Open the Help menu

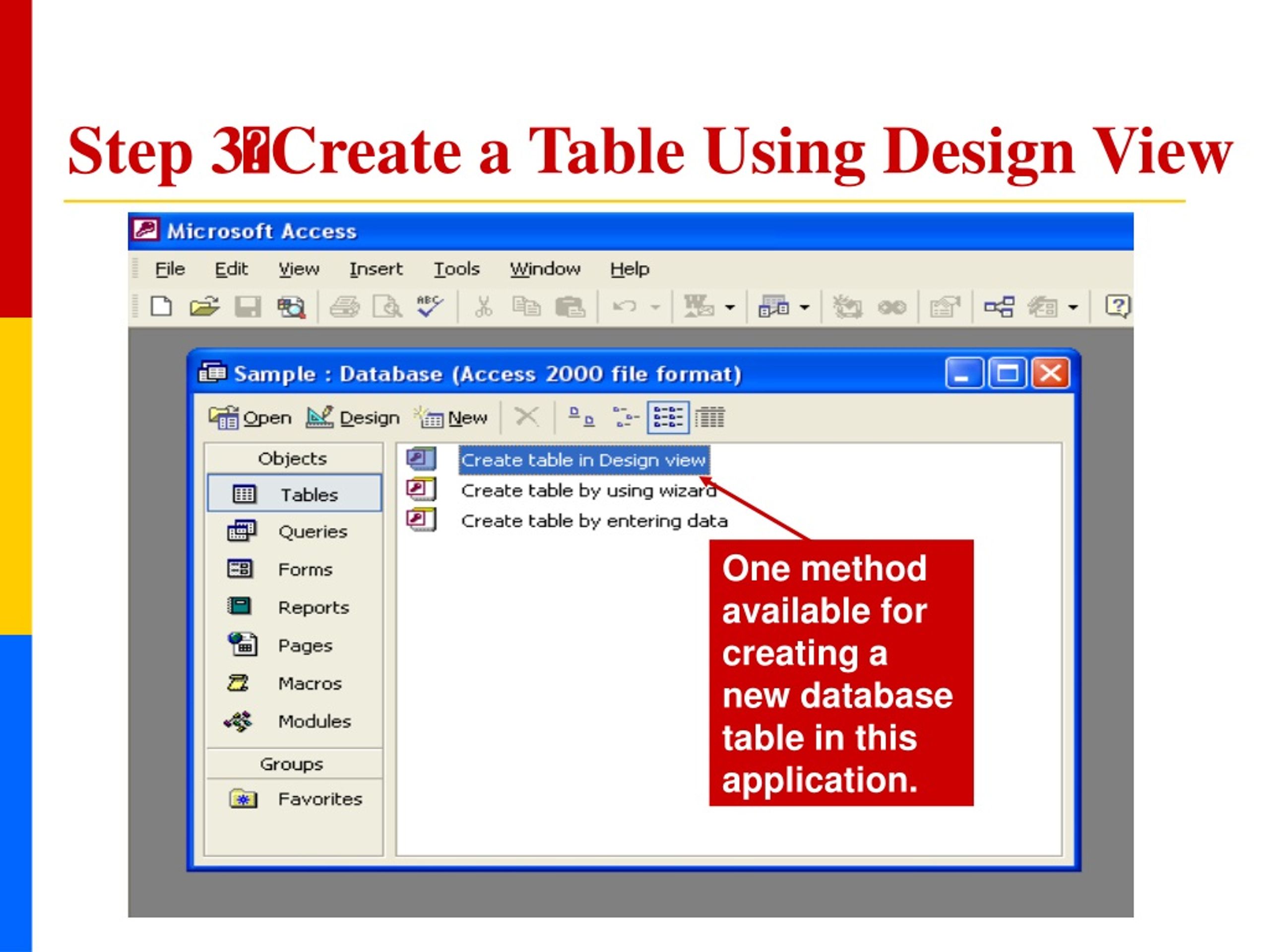click(630, 269)
